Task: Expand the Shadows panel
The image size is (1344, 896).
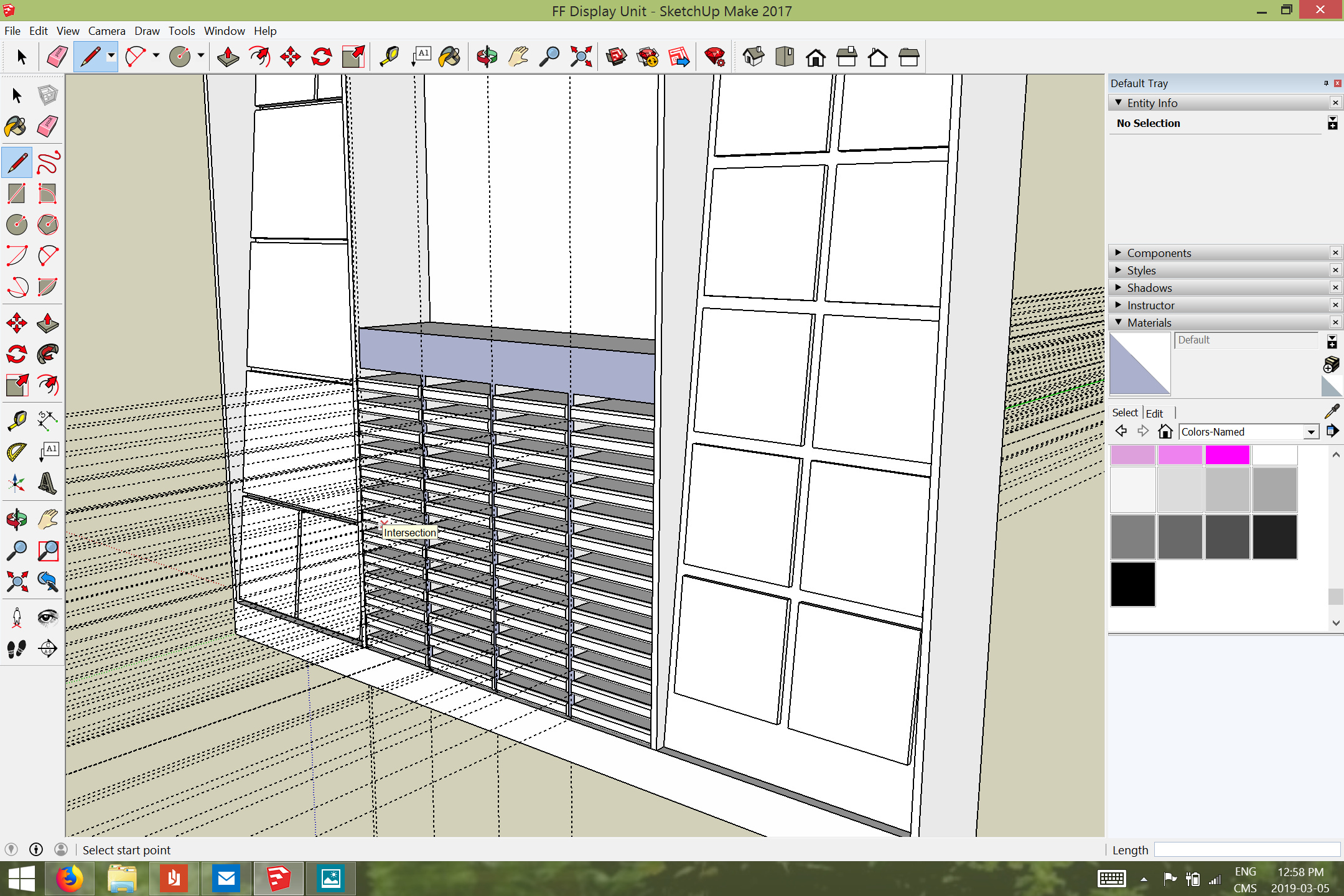Action: click(x=1149, y=287)
